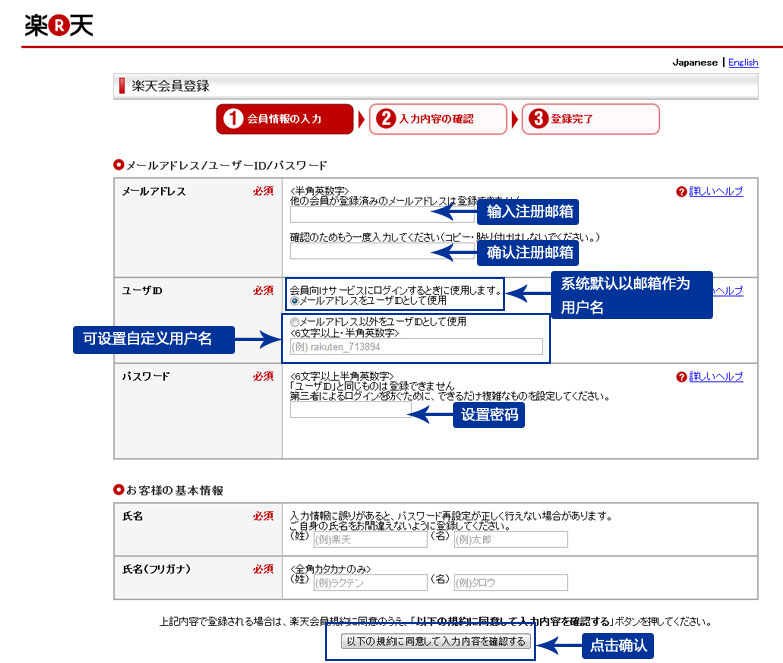Click the step 2 number circle icon
This screenshot has width=783, height=663.
pos(386,119)
